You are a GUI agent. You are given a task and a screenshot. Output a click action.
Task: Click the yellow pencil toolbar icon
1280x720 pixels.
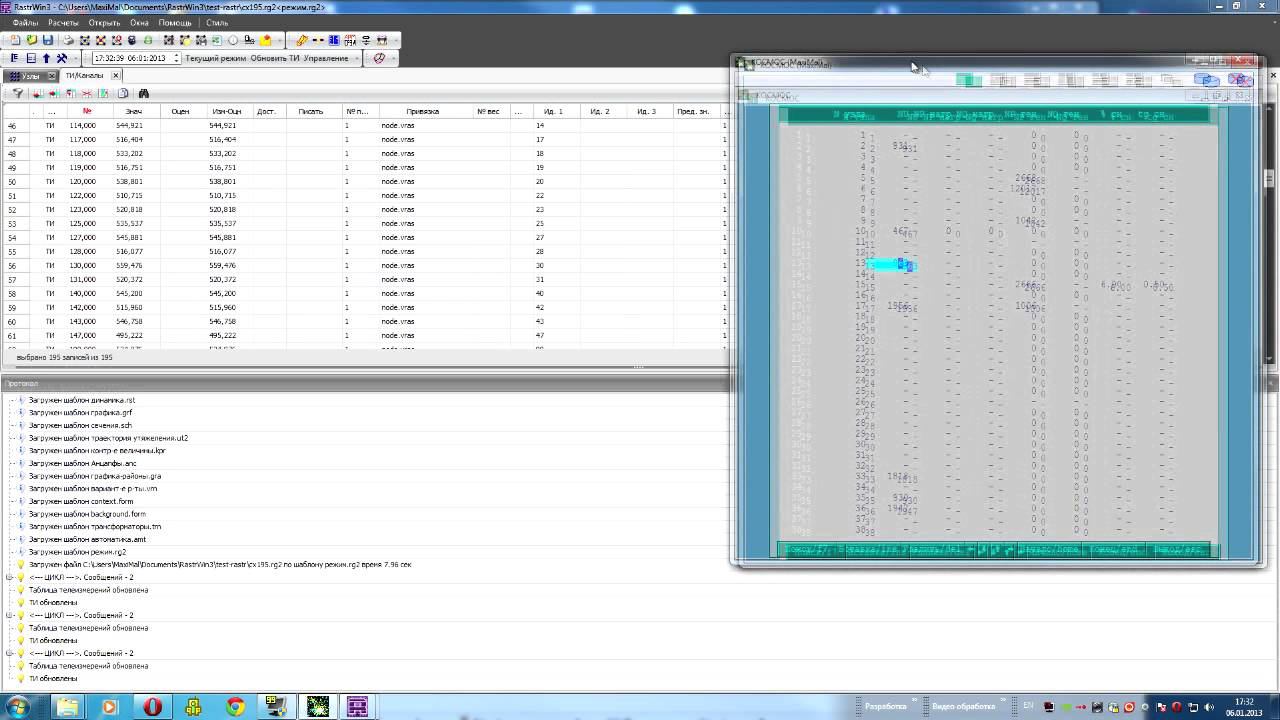tap(301, 40)
